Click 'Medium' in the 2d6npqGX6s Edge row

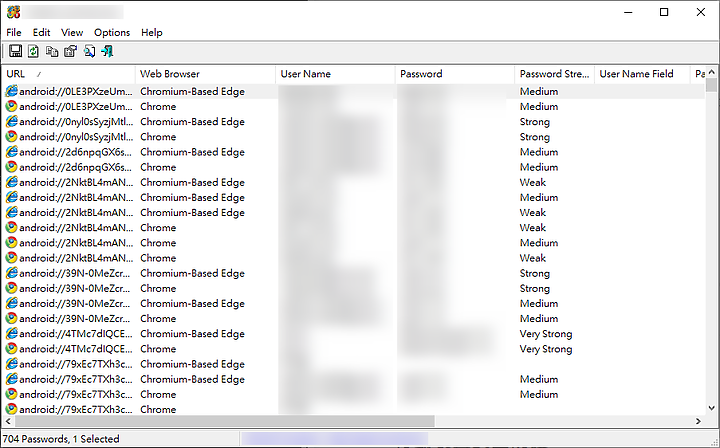(539, 152)
